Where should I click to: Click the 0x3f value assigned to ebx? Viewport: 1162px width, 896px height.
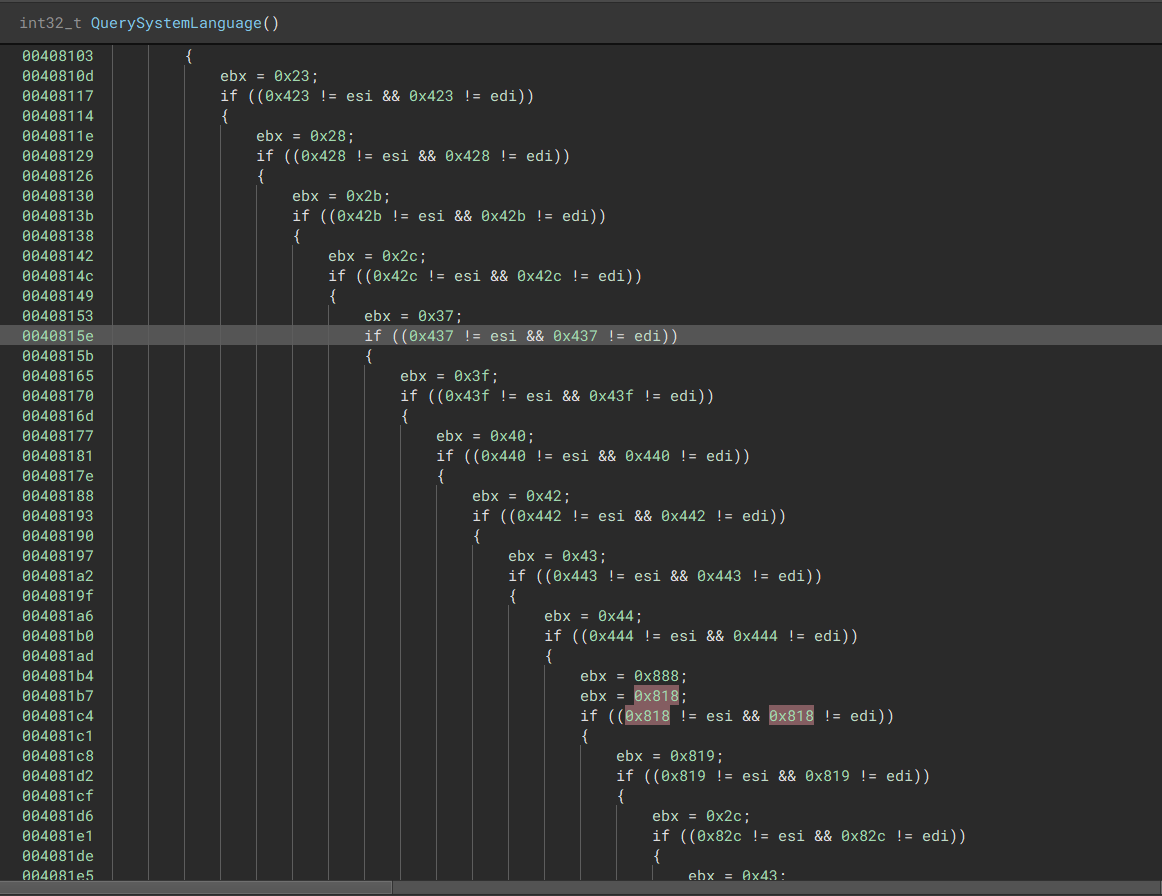point(476,376)
